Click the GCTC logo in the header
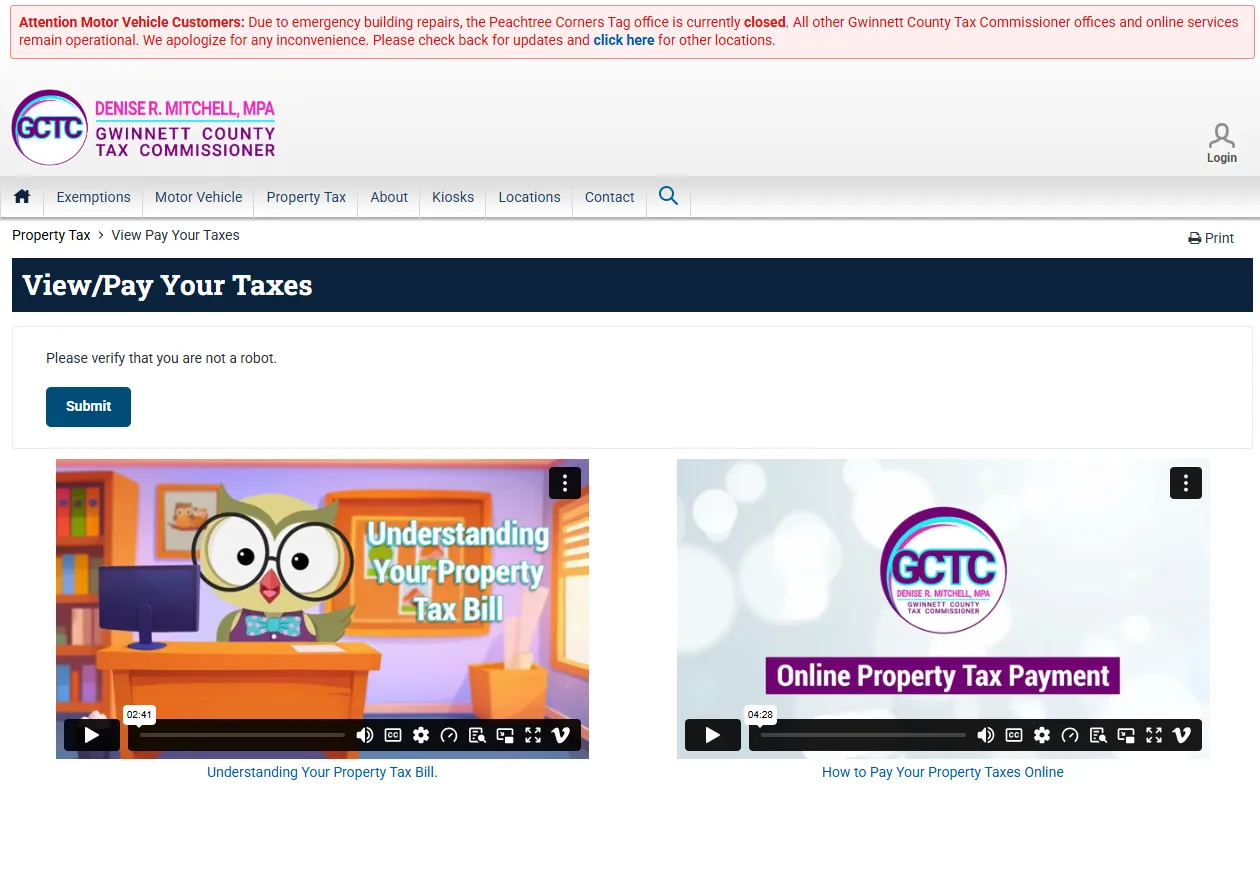1260x888 pixels. (x=143, y=128)
